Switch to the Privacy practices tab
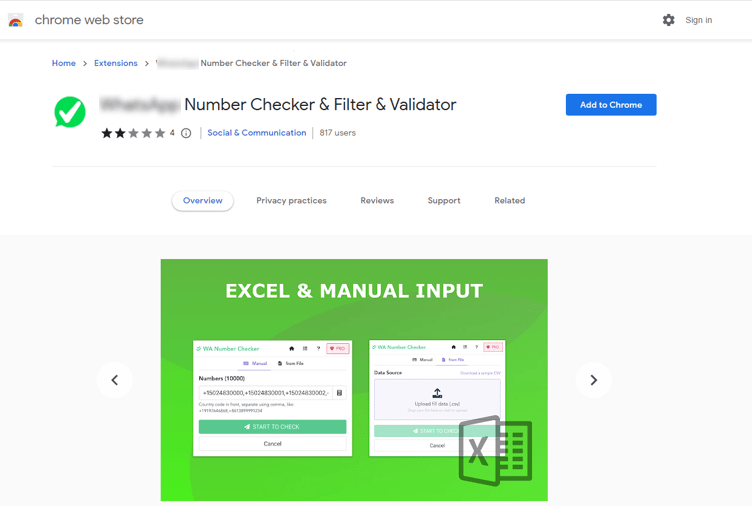Image resolution: width=752 pixels, height=511 pixels. click(x=291, y=201)
